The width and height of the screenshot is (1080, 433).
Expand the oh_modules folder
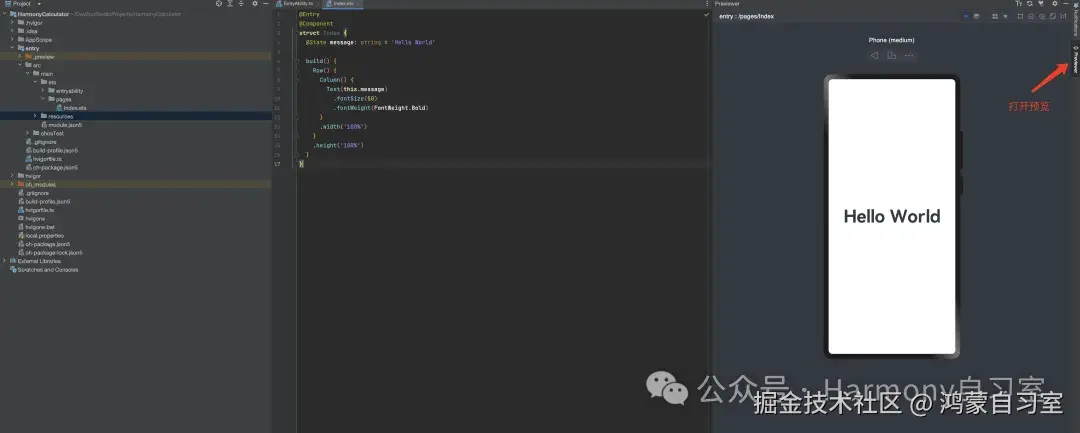tap(12, 184)
